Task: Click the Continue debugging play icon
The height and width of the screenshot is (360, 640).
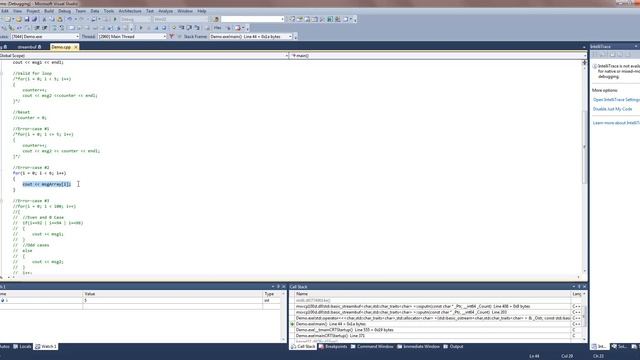Action: tap(141, 28)
